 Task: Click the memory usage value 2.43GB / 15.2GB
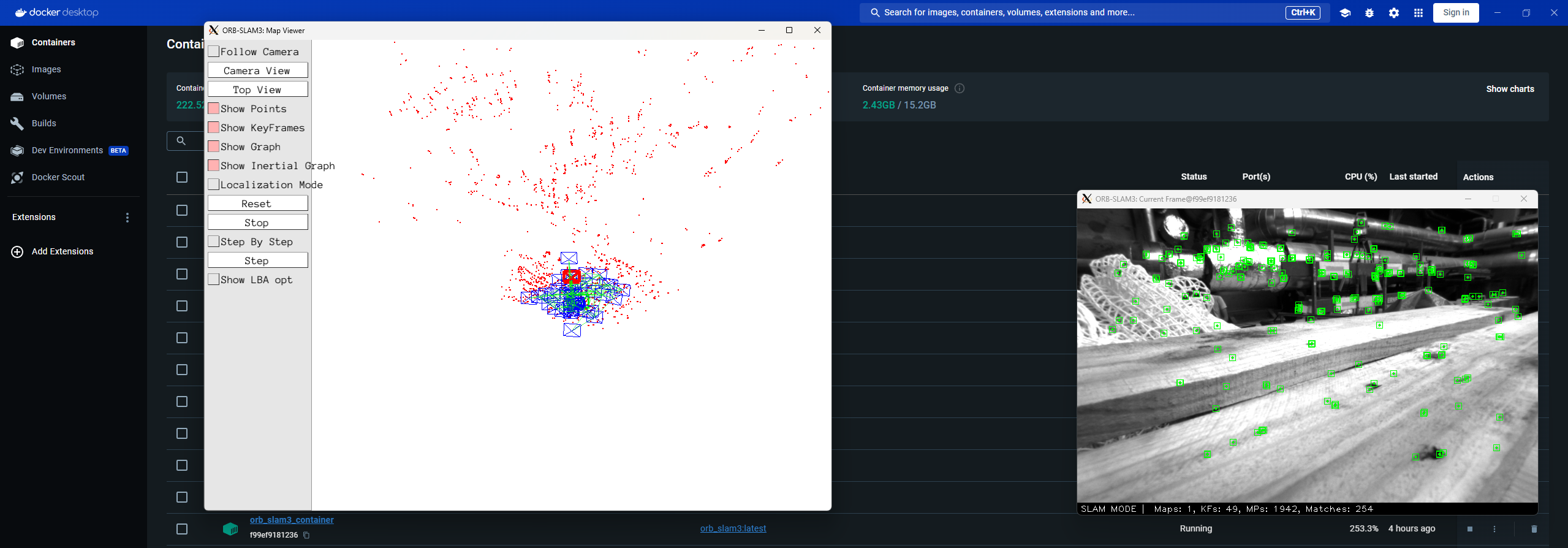coord(899,105)
